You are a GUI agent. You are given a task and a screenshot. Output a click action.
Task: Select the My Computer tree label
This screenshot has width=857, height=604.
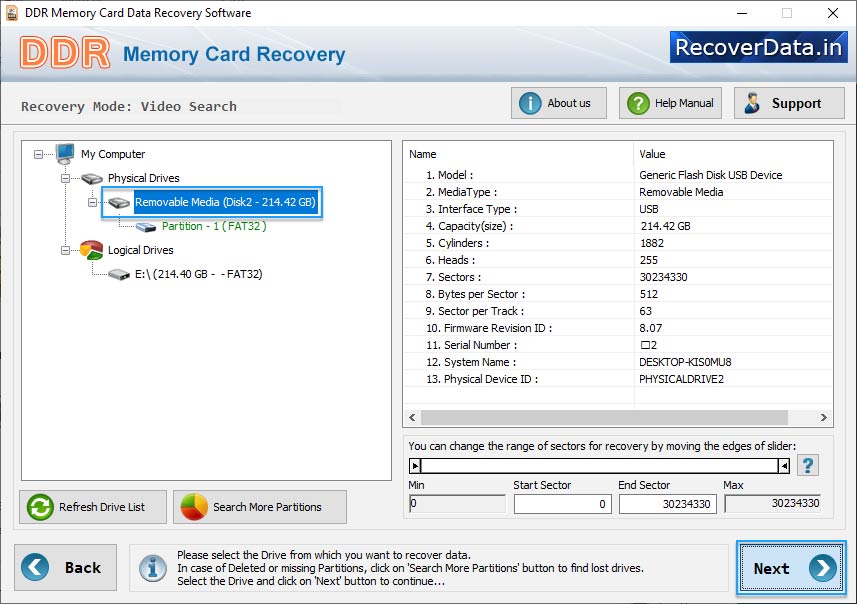[x=113, y=154]
